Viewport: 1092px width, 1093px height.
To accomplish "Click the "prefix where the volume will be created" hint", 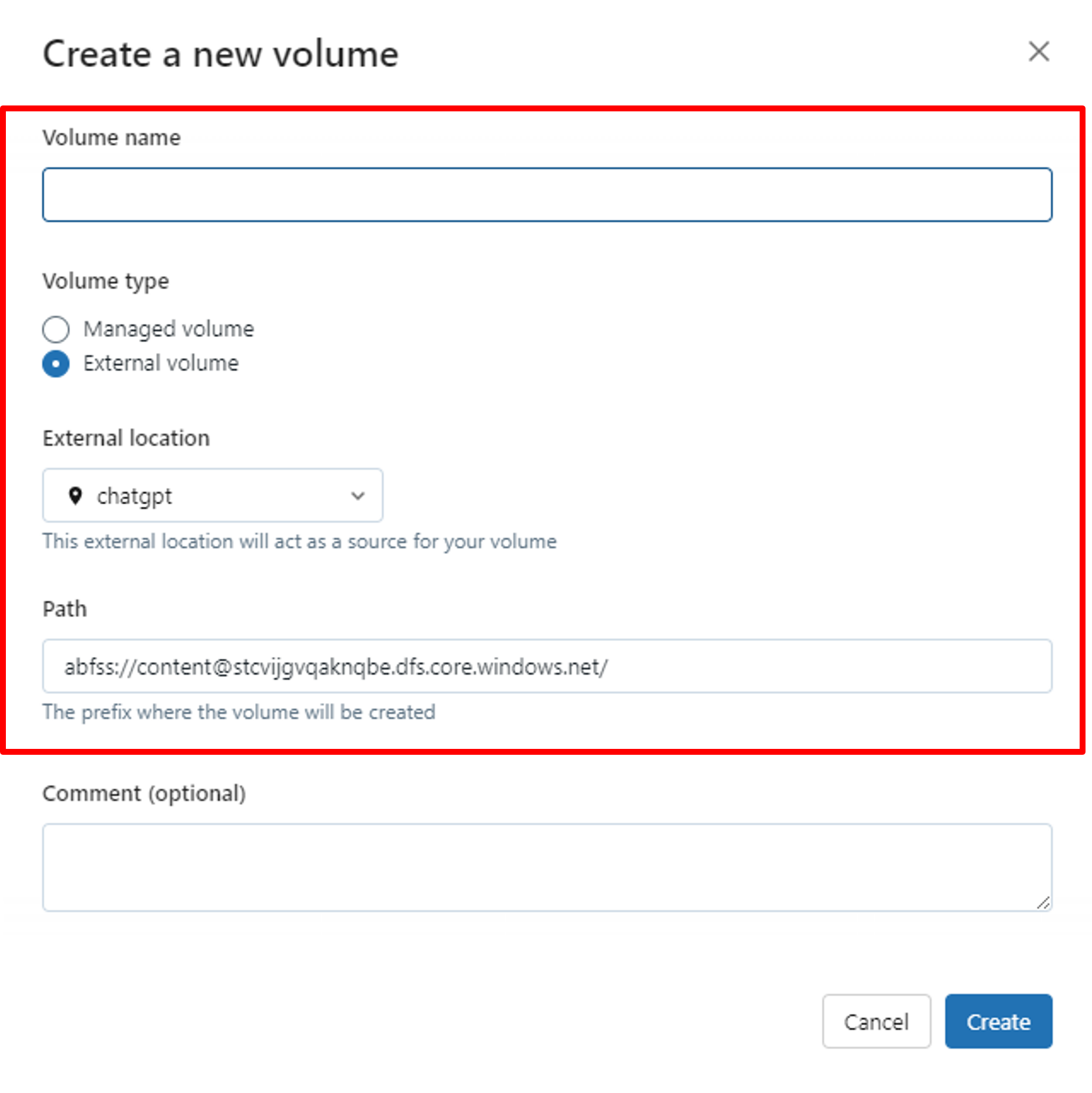I will [239, 712].
